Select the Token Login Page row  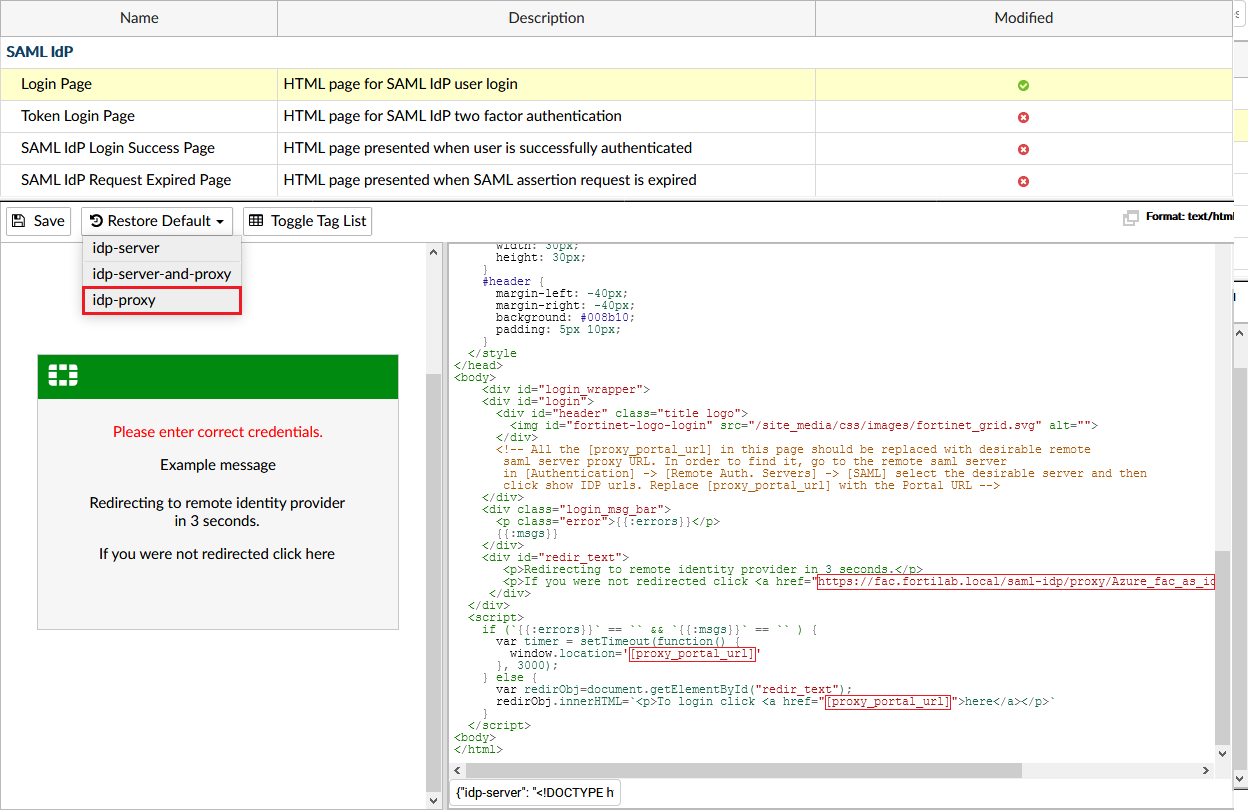coord(78,116)
